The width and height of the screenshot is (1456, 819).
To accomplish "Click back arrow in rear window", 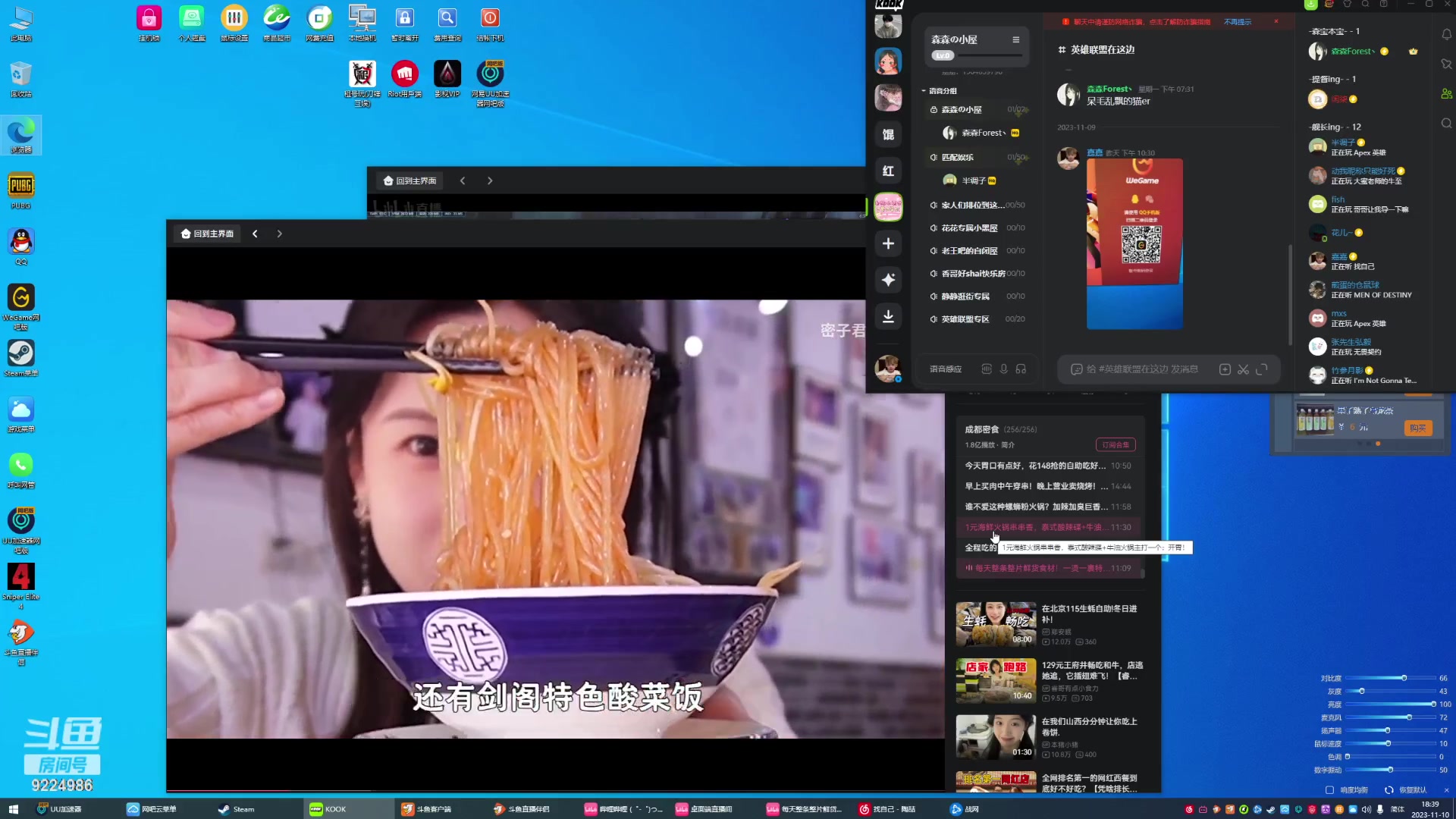I will (463, 180).
